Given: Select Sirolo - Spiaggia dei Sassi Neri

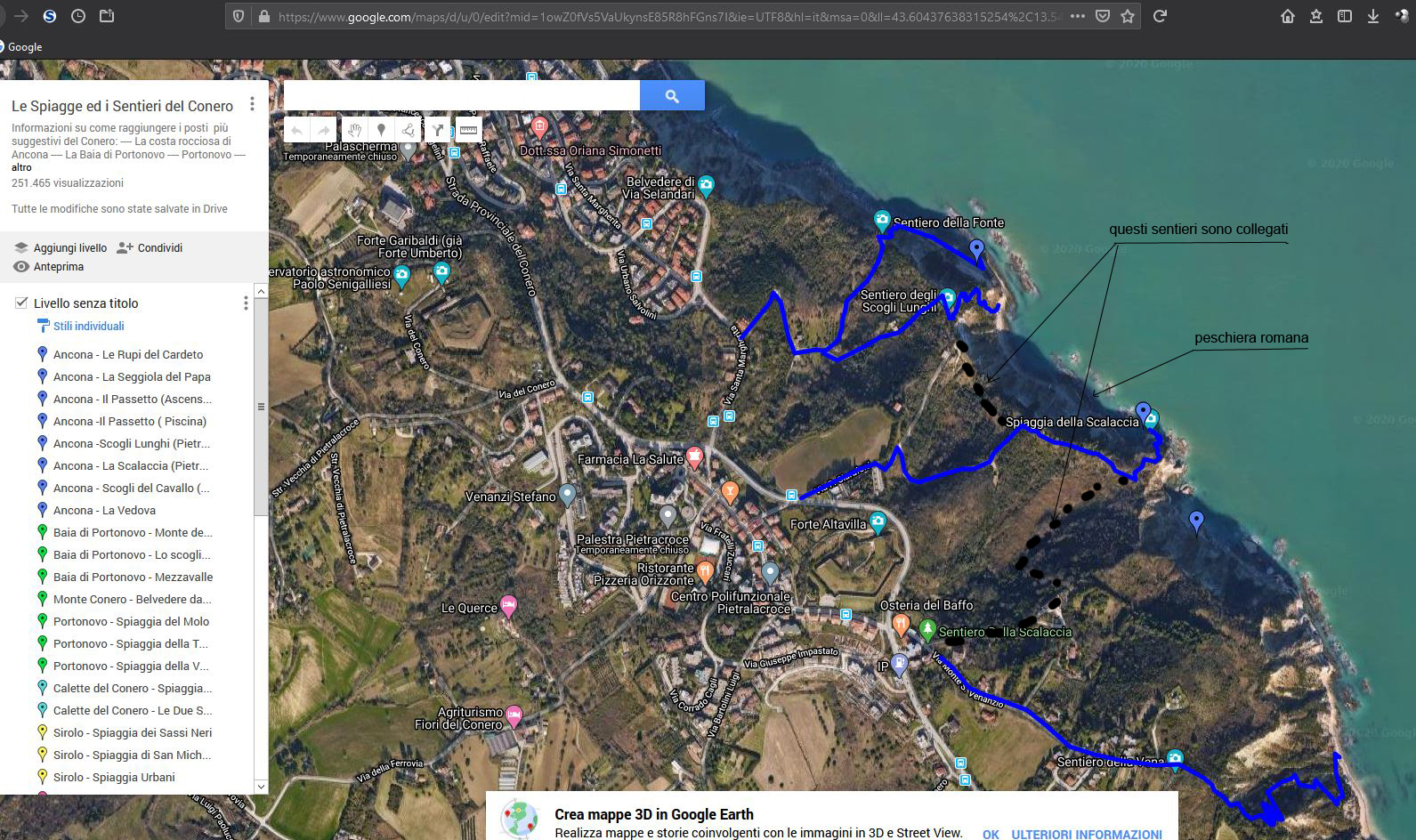Looking at the screenshot, I should (133, 732).
